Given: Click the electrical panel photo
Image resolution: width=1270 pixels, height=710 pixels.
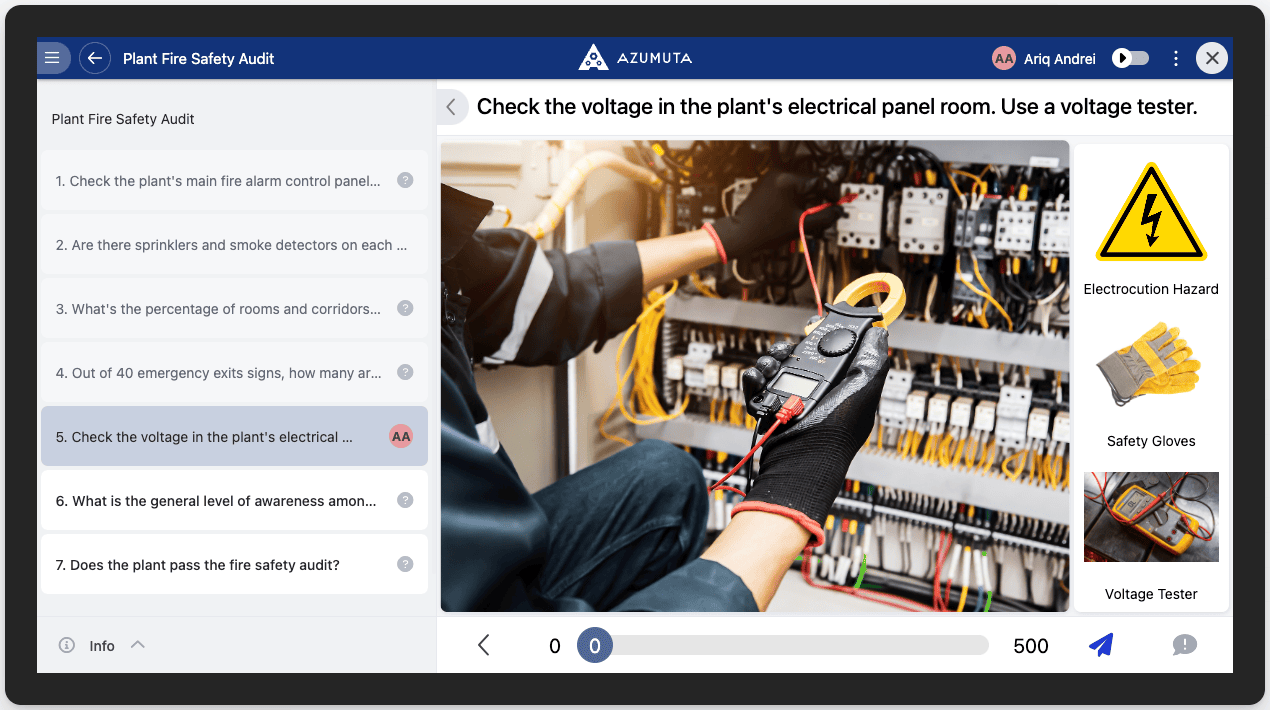Looking at the screenshot, I should pyautogui.click(x=755, y=376).
